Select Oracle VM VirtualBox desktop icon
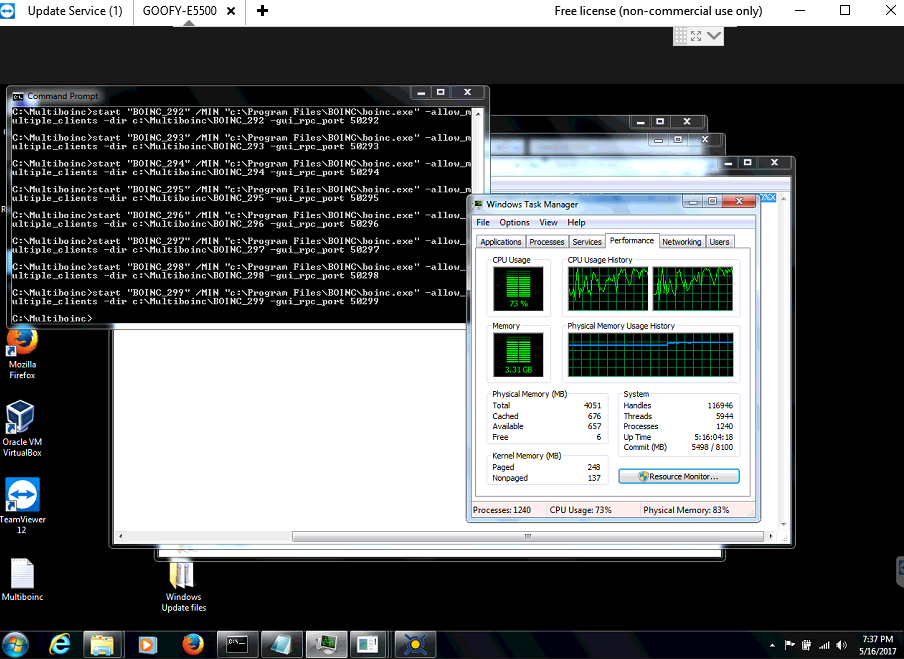Viewport: 904px width, 659px height. (x=22, y=429)
